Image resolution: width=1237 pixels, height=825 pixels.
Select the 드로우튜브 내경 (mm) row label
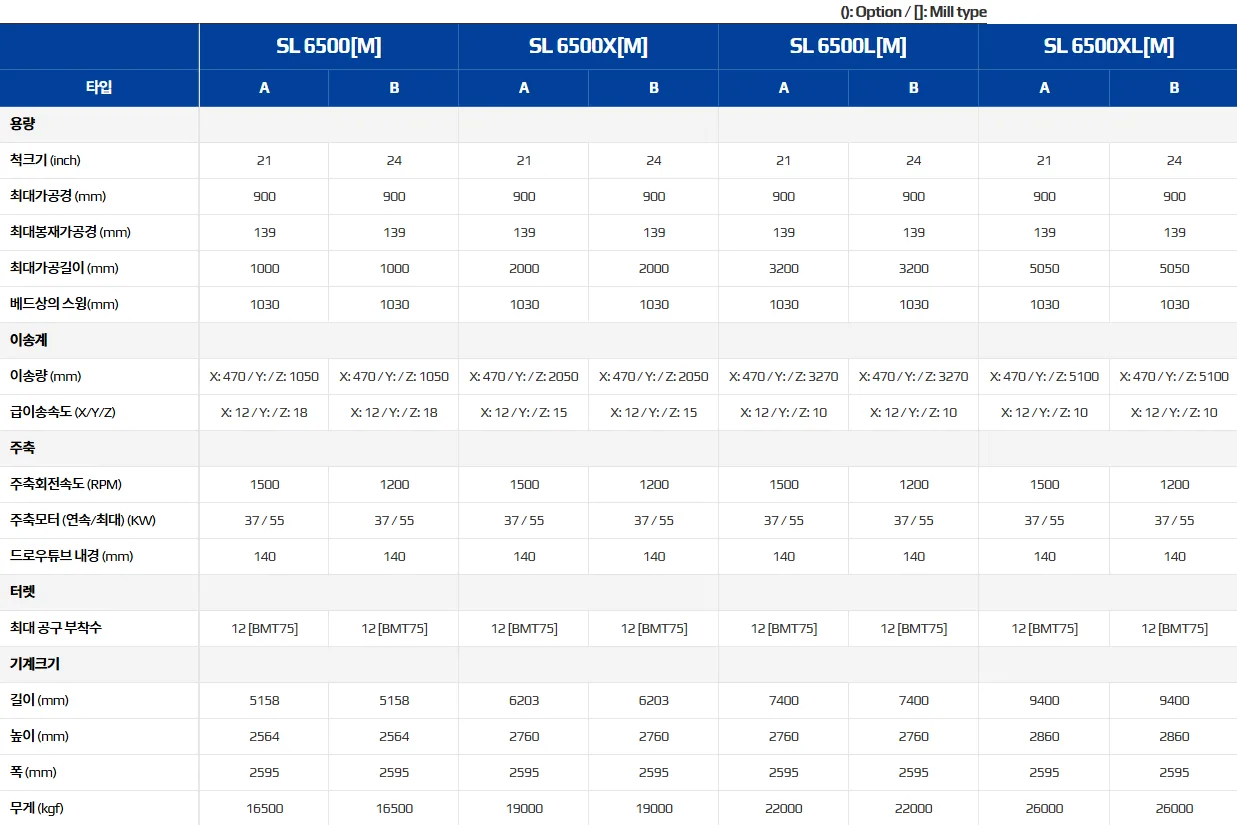click(71, 556)
